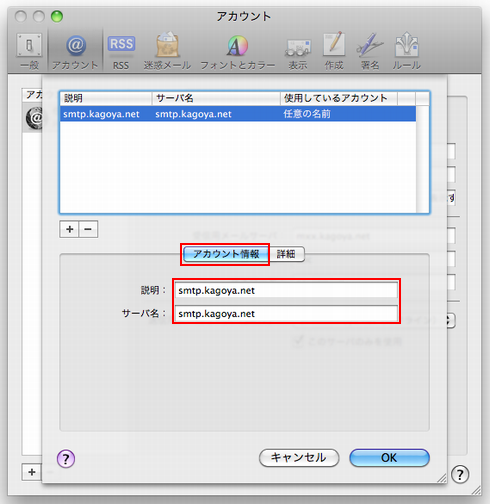The height and width of the screenshot is (504, 490).
Task: Click the purple help button in sheet
Action: [x=66, y=459]
